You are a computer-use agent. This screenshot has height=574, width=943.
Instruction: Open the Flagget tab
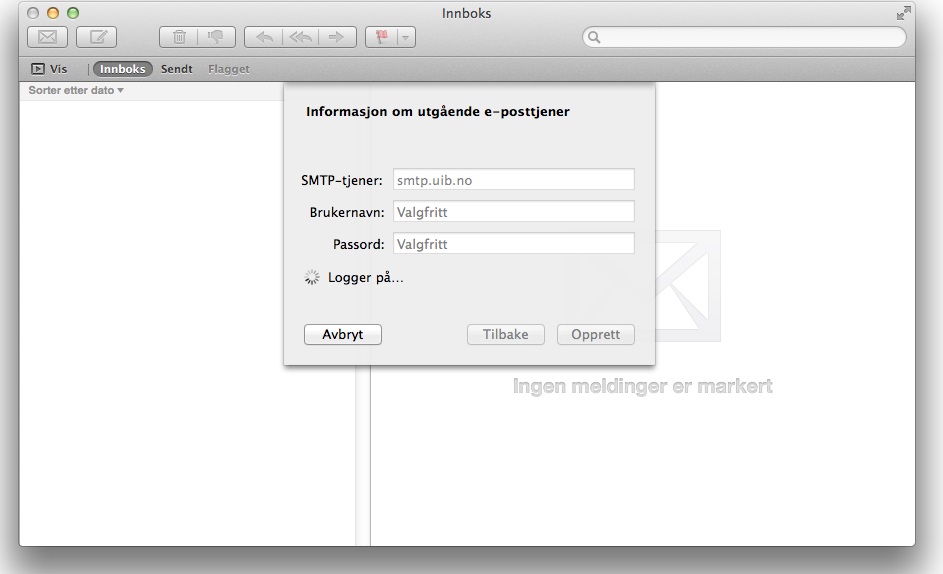(x=229, y=69)
